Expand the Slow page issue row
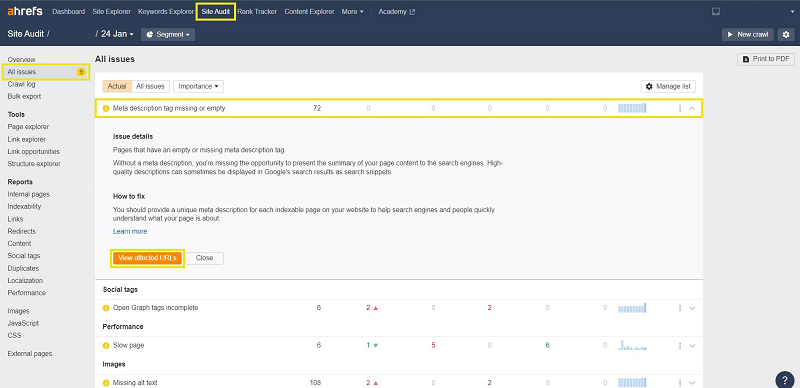 point(692,346)
